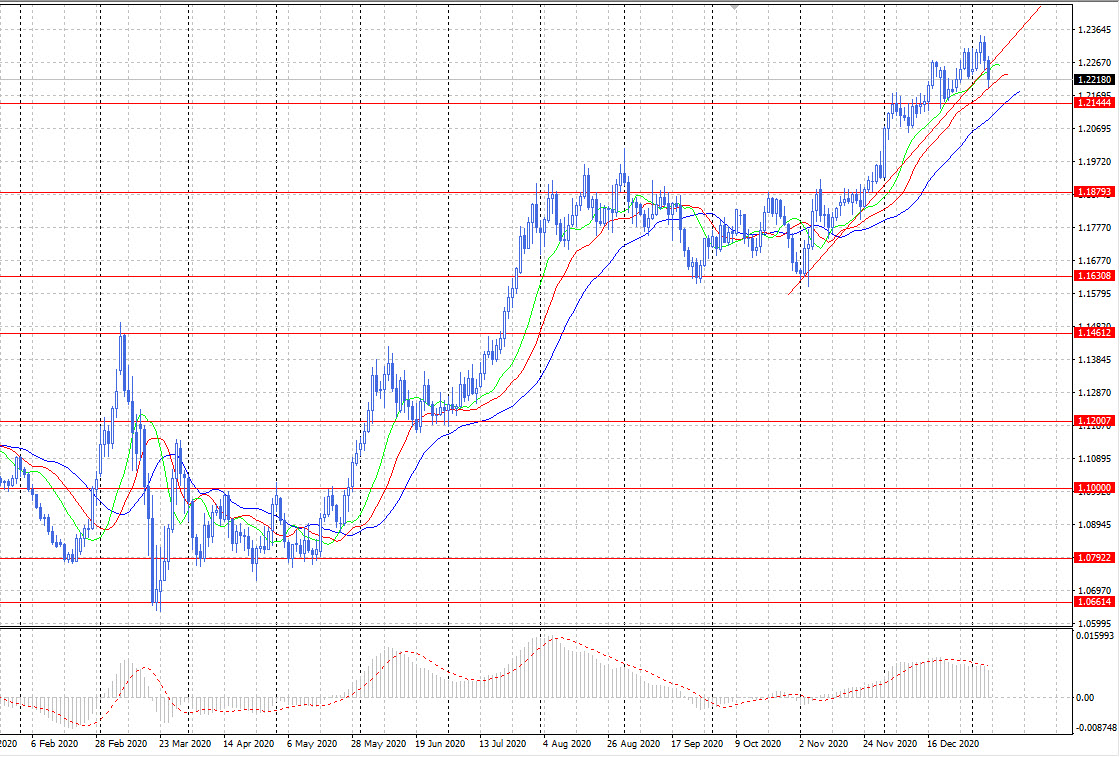Click the date label 26 Aug 2020
This screenshot has height=757, width=1120.
pos(633,743)
